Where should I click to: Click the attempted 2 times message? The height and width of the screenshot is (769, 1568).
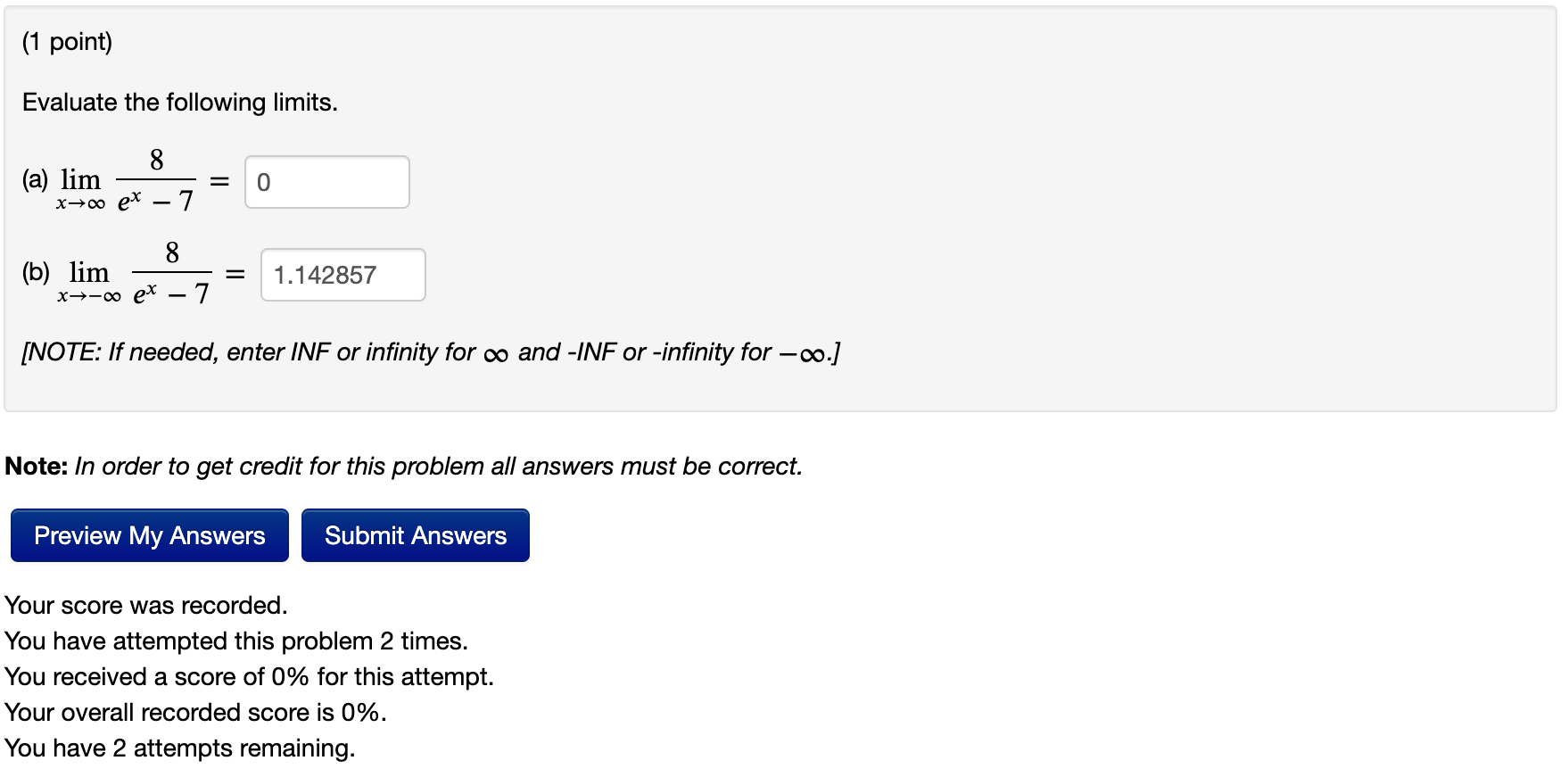236,641
